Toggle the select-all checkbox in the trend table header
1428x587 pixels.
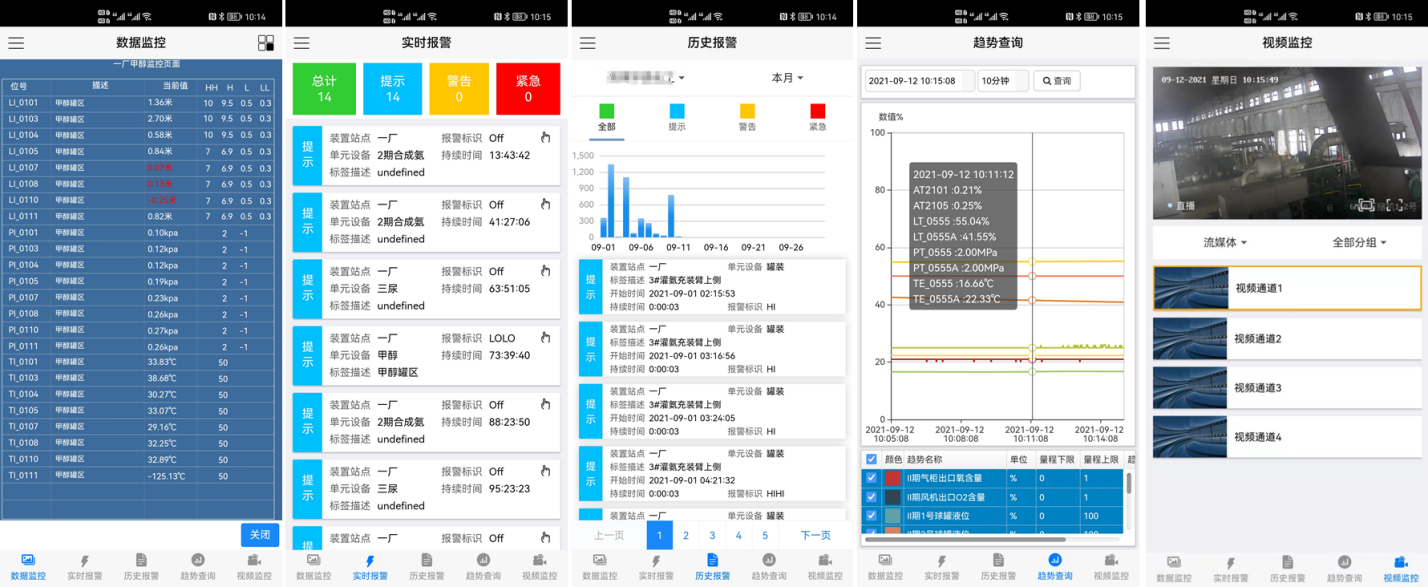point(871,459)
